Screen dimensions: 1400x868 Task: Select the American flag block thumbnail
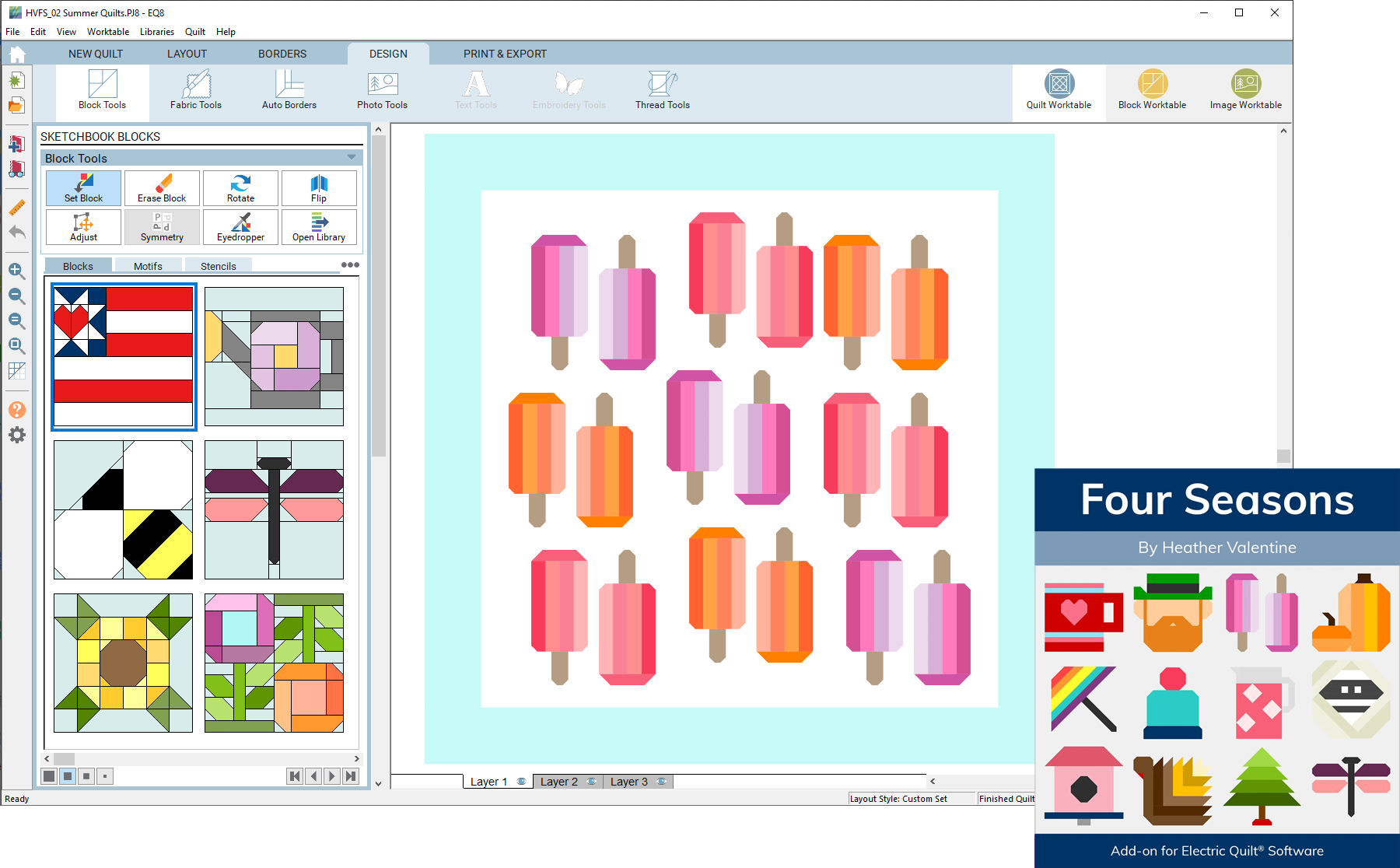click(x=124, y=356)
